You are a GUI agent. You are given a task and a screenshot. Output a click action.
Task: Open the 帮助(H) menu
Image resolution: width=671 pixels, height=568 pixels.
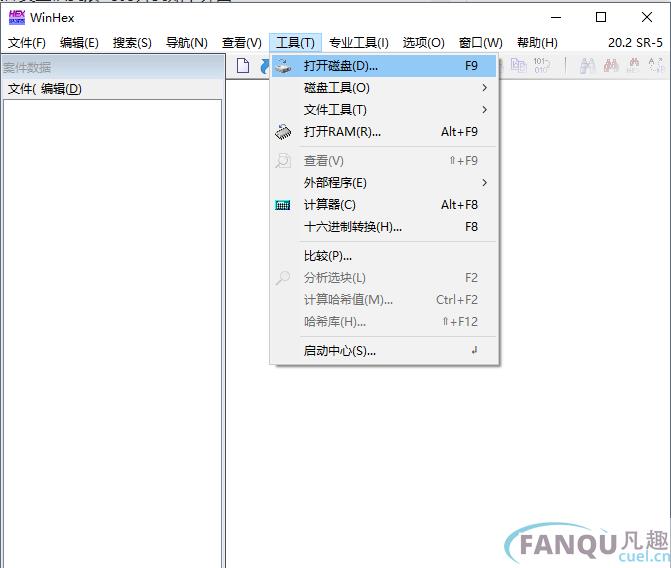tap(537, 43)
